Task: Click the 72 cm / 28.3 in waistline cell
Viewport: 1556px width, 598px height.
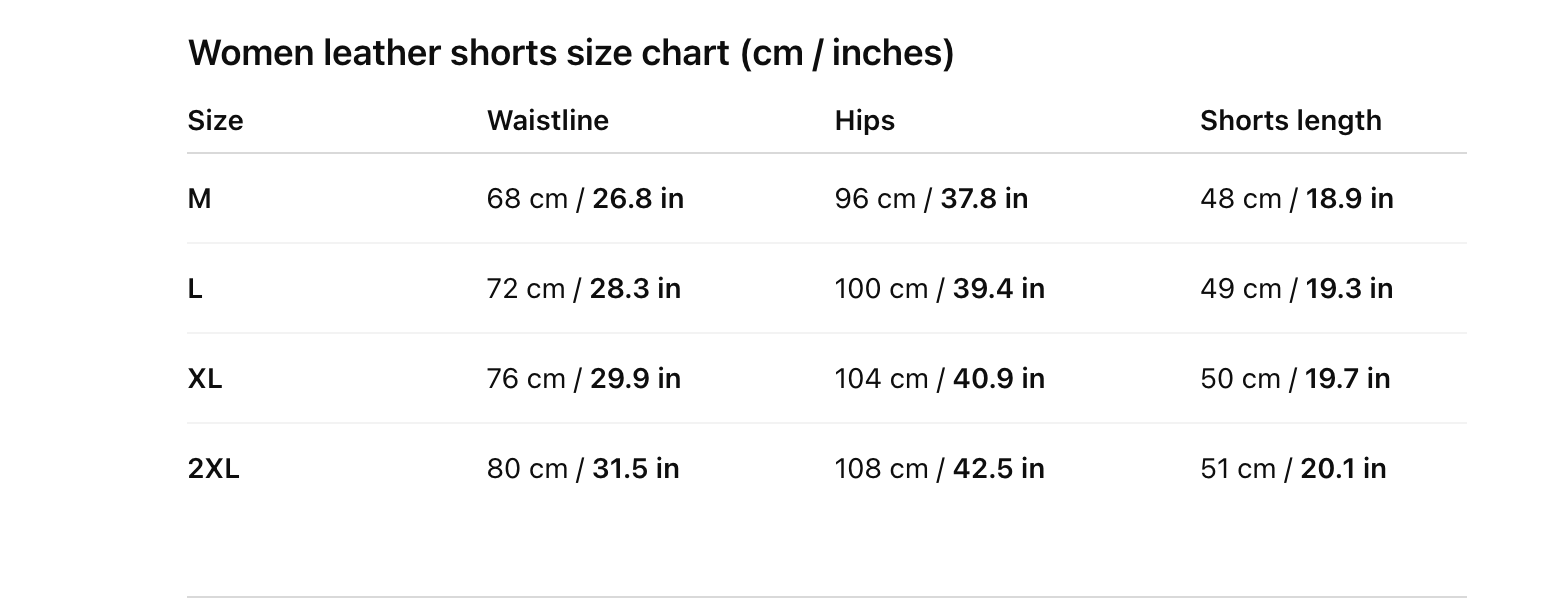Action: click(x=583, y=289)
